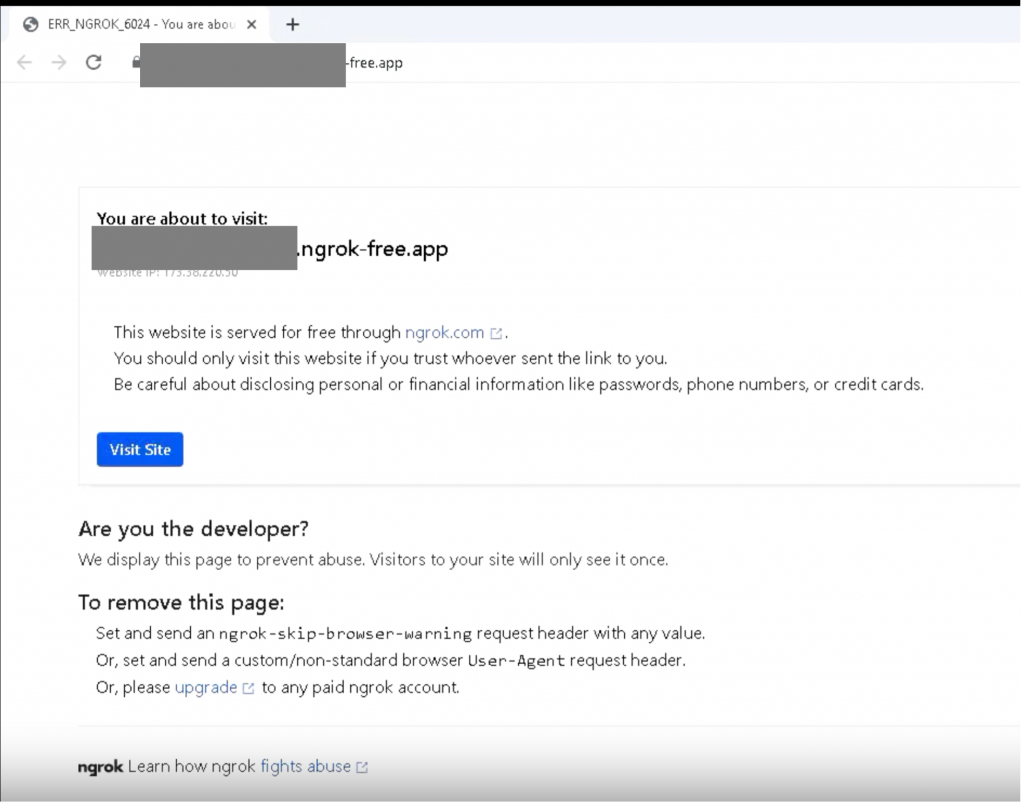The image size is (1024, 804).
Task: Select the ERR_NGROK_6024 browser tab
Action: tap(140, 24)
